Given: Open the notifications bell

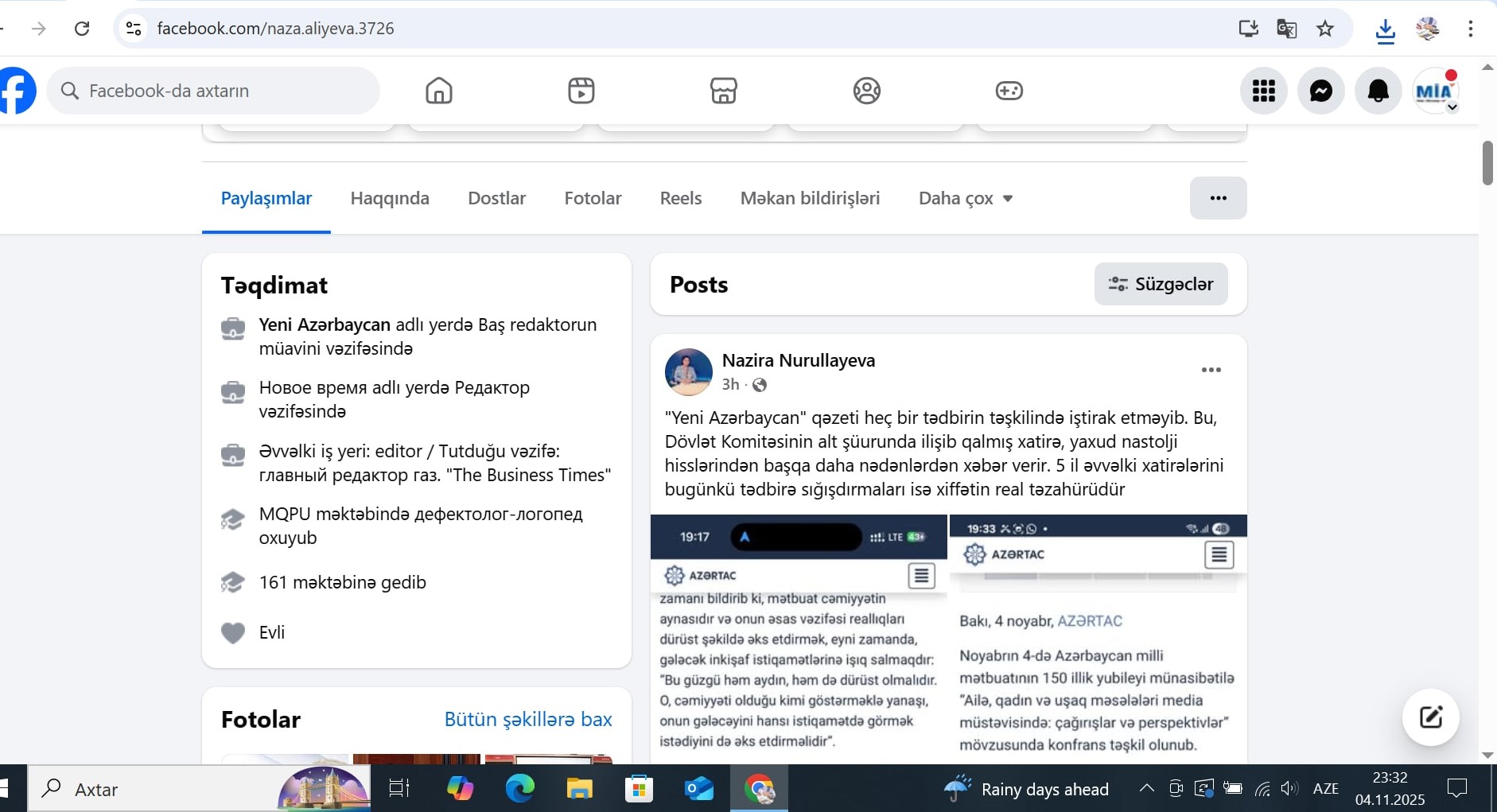Looking at the screenshot, I should click(x=1378, y=91).
